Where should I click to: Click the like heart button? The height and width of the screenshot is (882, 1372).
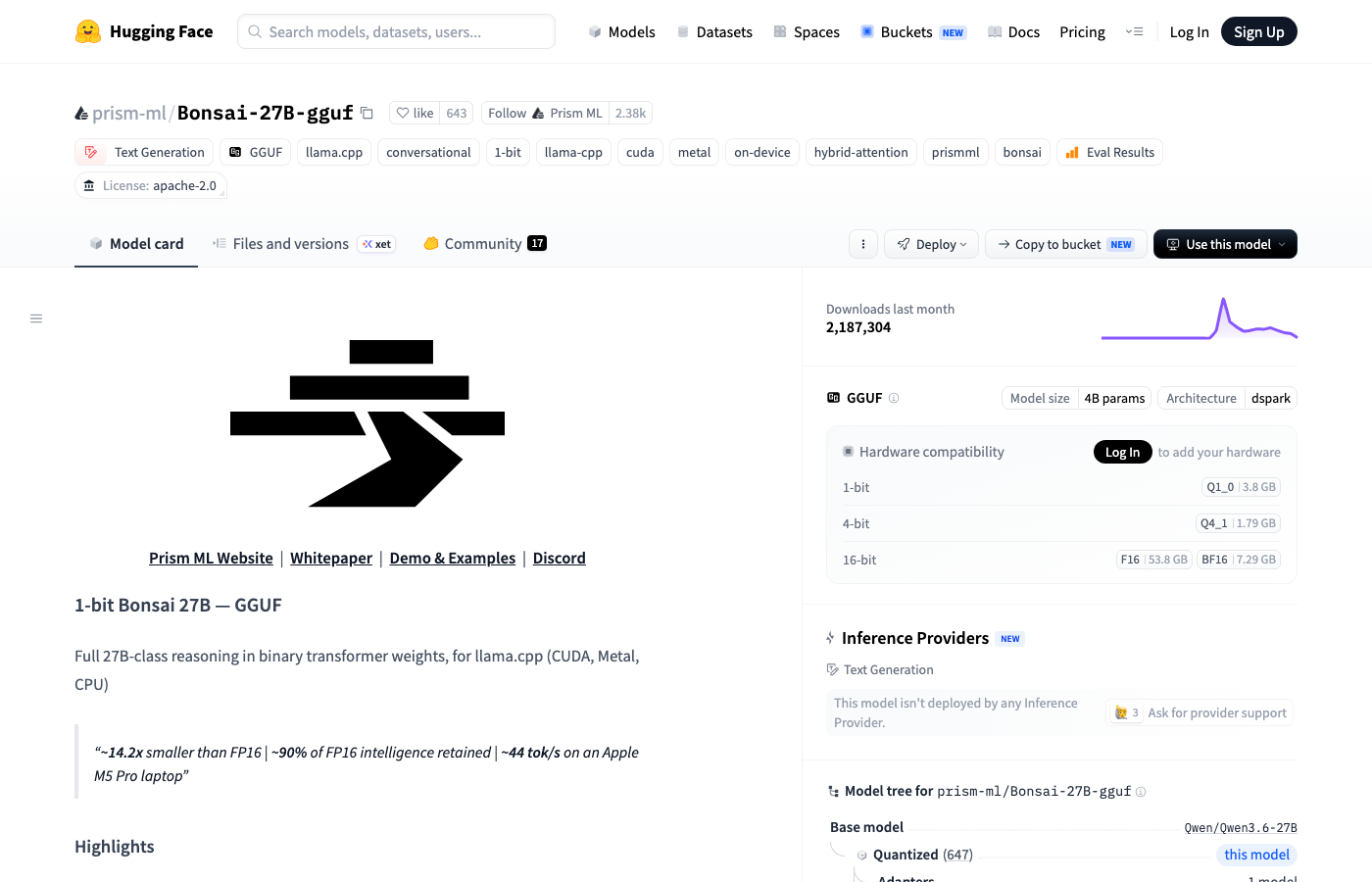415,113
